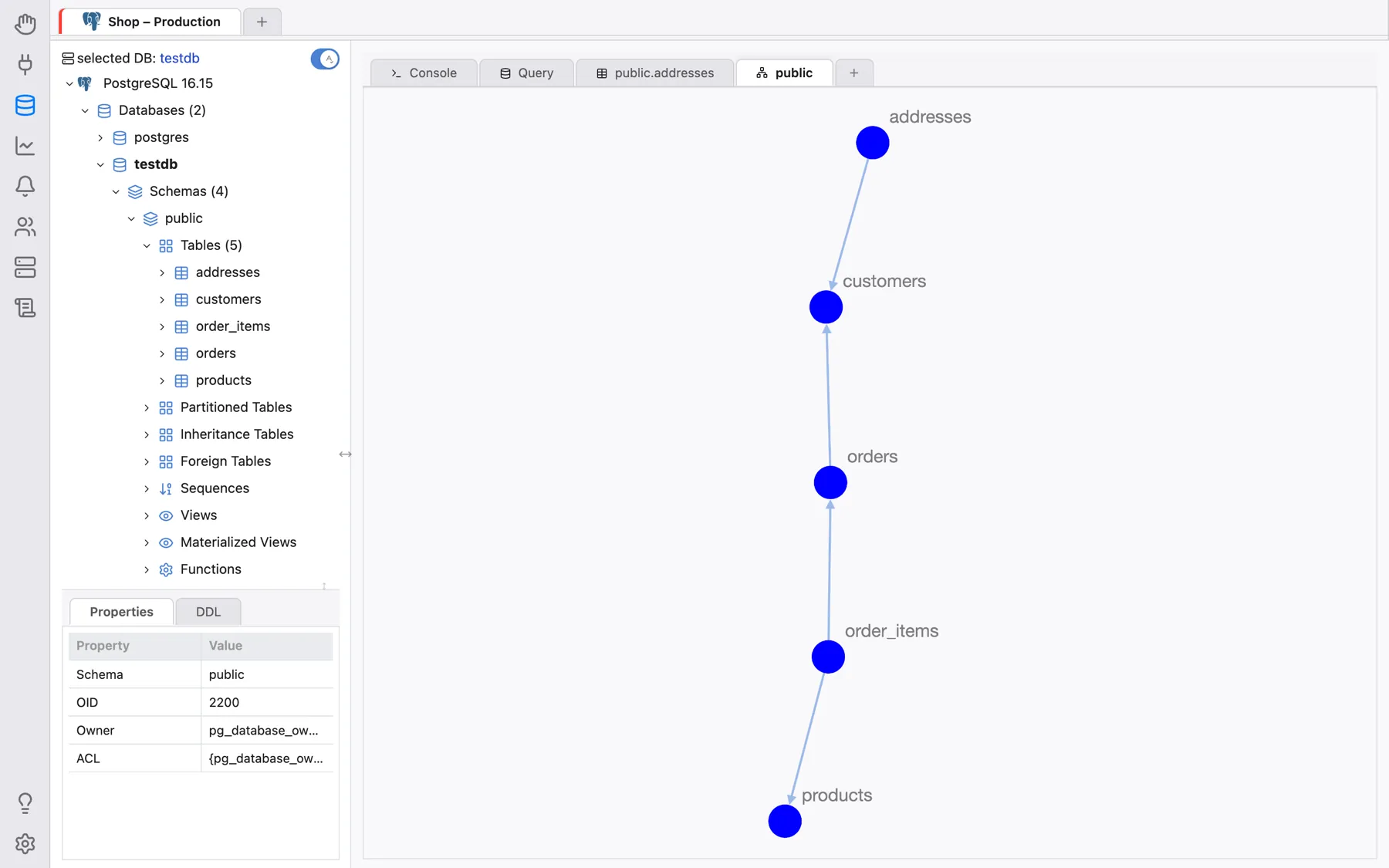Select the database explorer sidebar icon

point(25,105)
